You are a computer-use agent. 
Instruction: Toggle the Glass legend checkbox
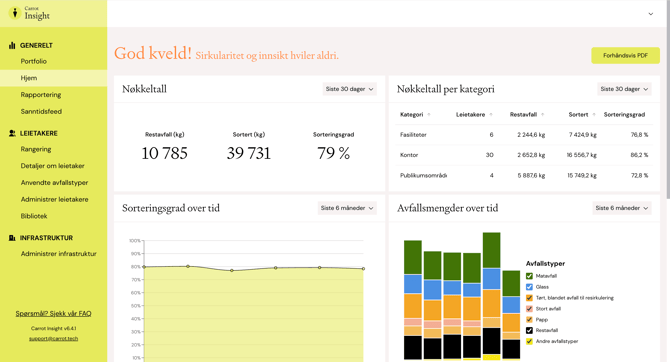click(x=529, y=287)
